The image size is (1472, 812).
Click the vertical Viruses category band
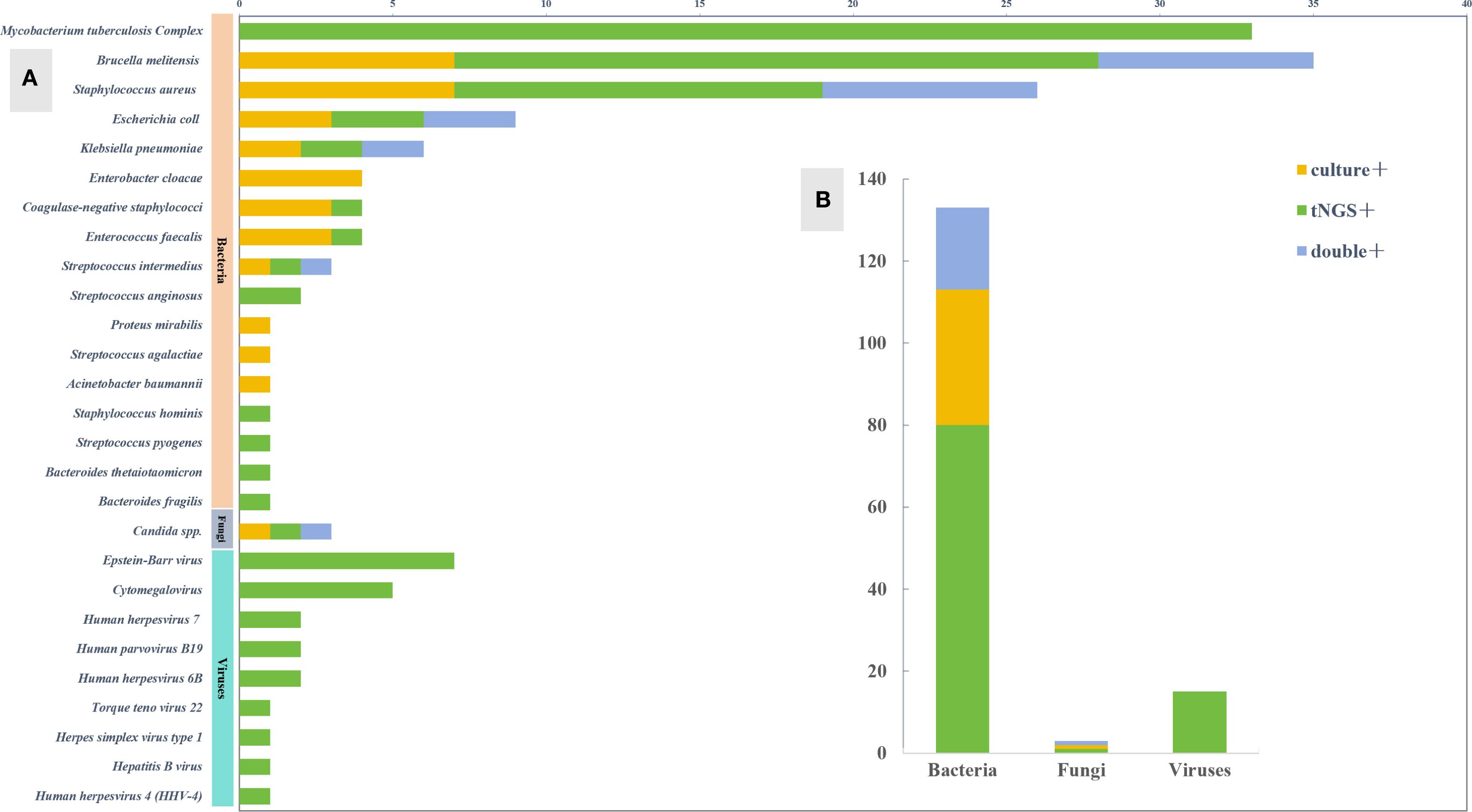222,678
